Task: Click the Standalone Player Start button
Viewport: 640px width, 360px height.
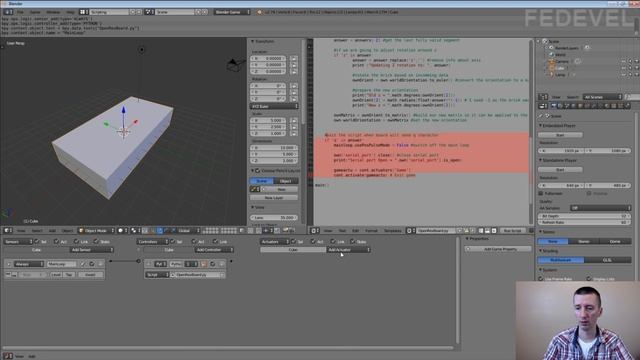Action: [560, 169]
